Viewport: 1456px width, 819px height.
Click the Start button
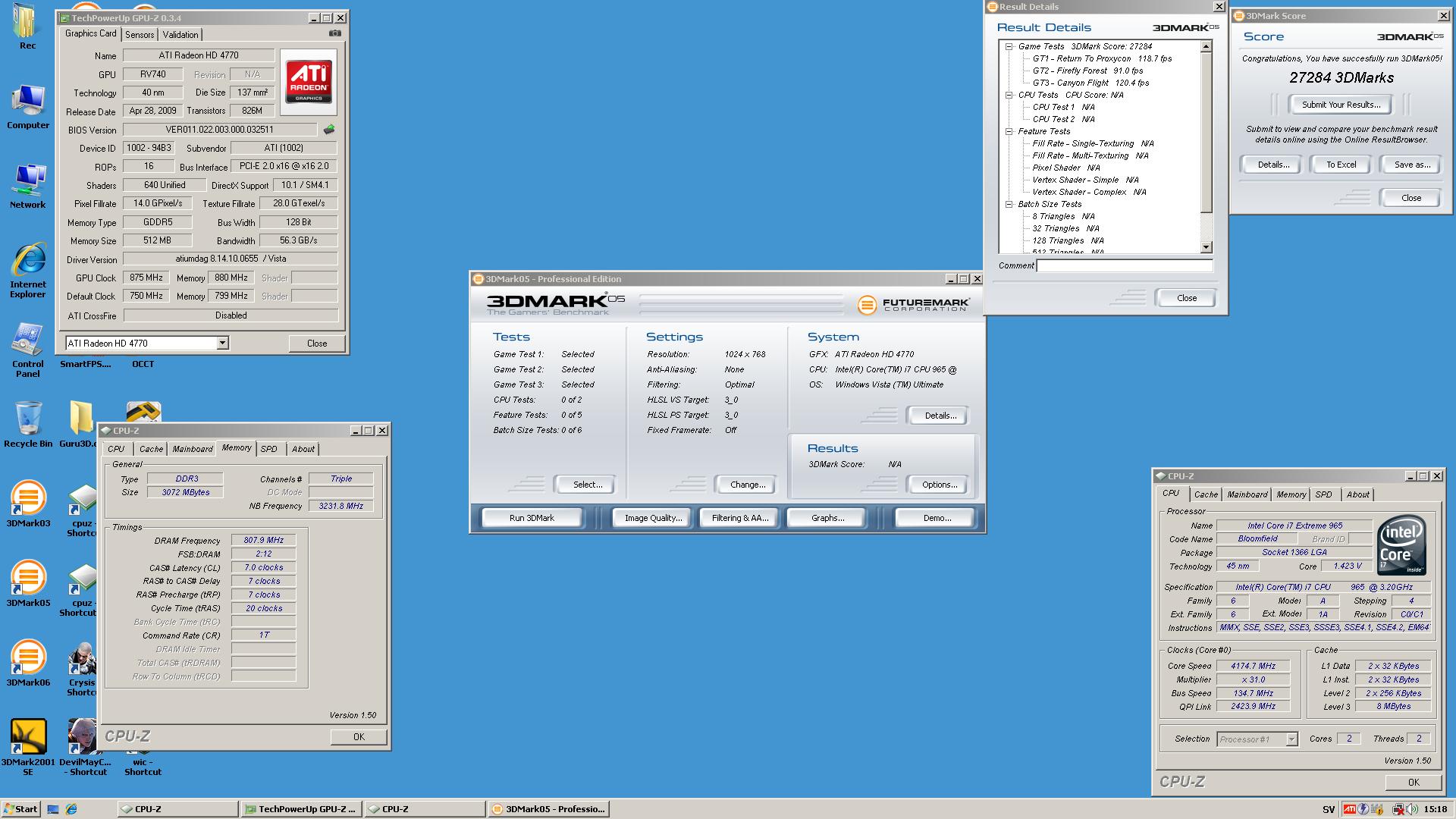[x=20, y=809]
